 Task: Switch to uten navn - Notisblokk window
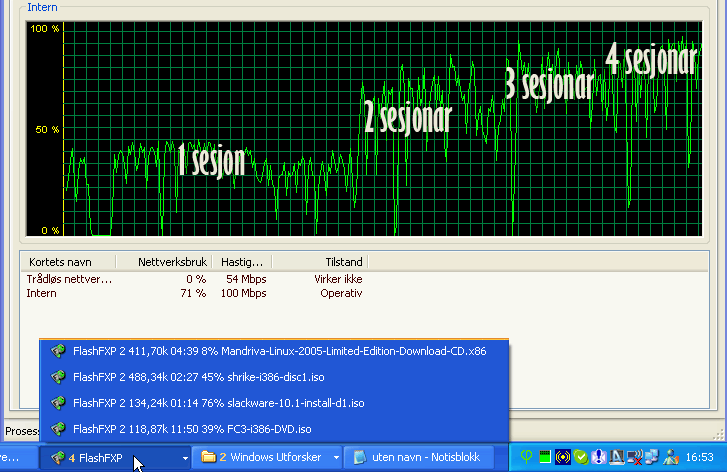419,458
